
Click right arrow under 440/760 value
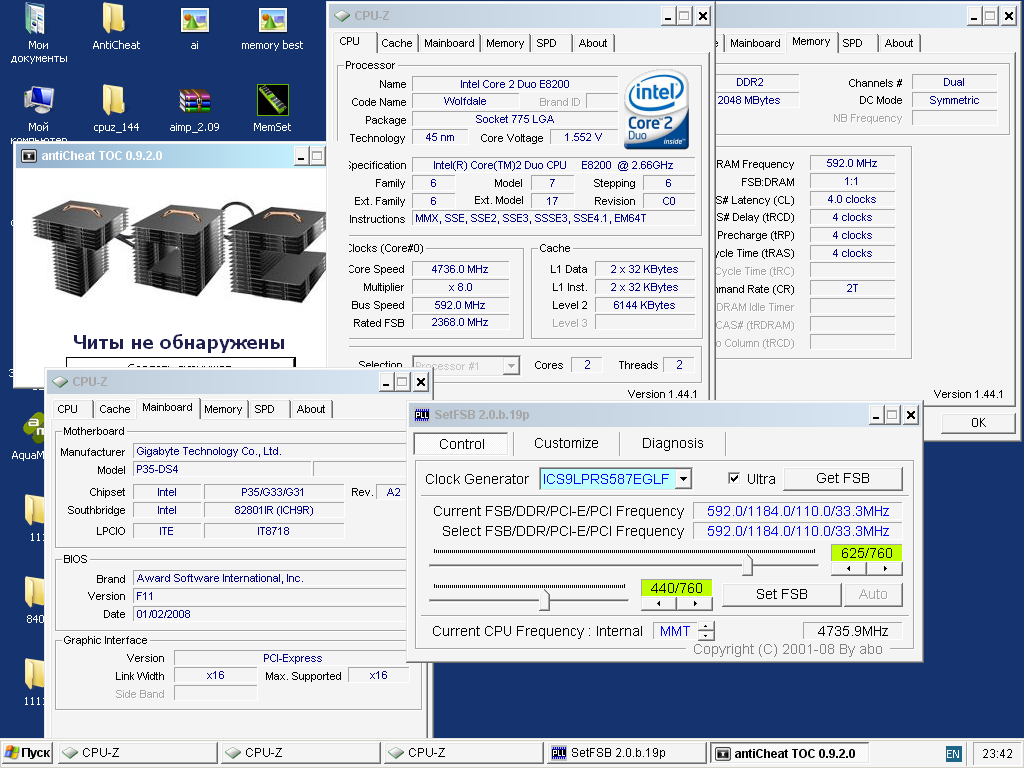click(694, 603)
